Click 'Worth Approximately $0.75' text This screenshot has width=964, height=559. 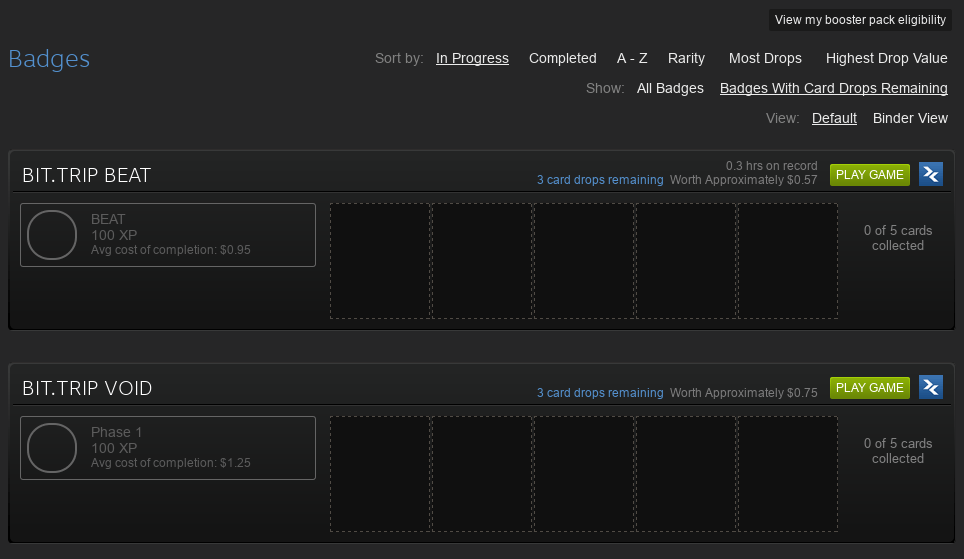click(744, 393)
